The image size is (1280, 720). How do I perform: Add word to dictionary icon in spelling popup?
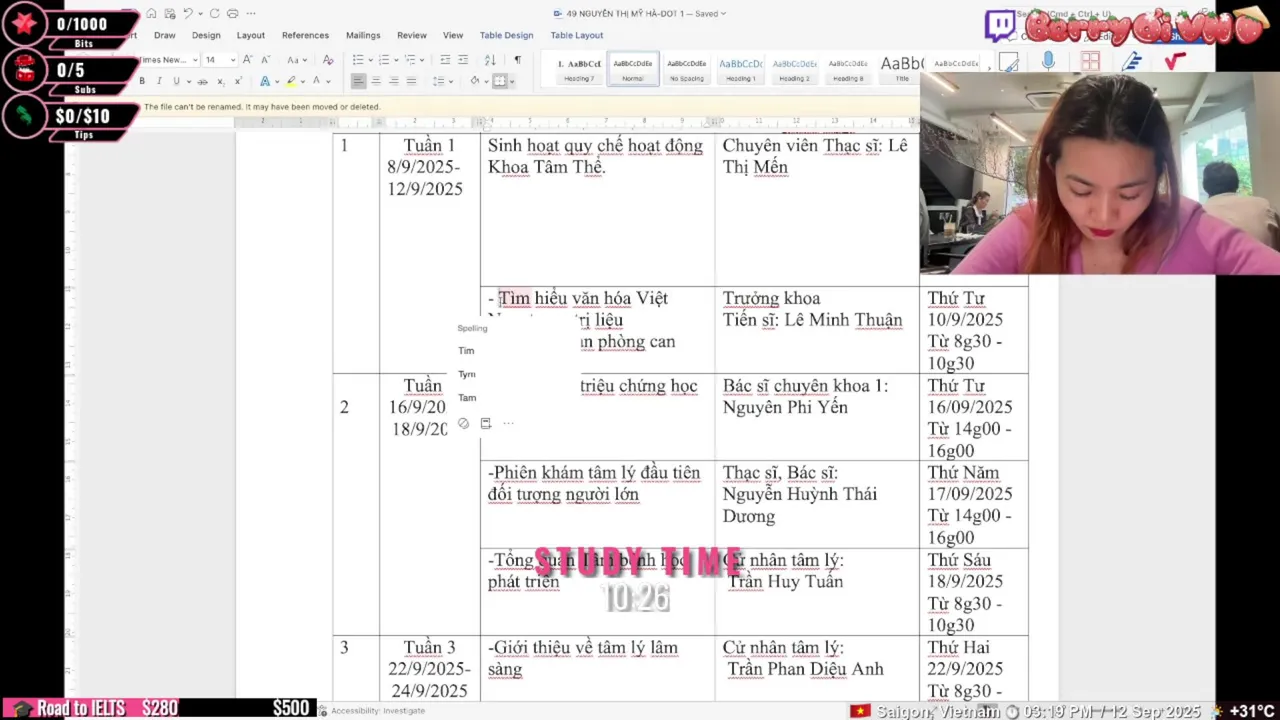(486, 423)
